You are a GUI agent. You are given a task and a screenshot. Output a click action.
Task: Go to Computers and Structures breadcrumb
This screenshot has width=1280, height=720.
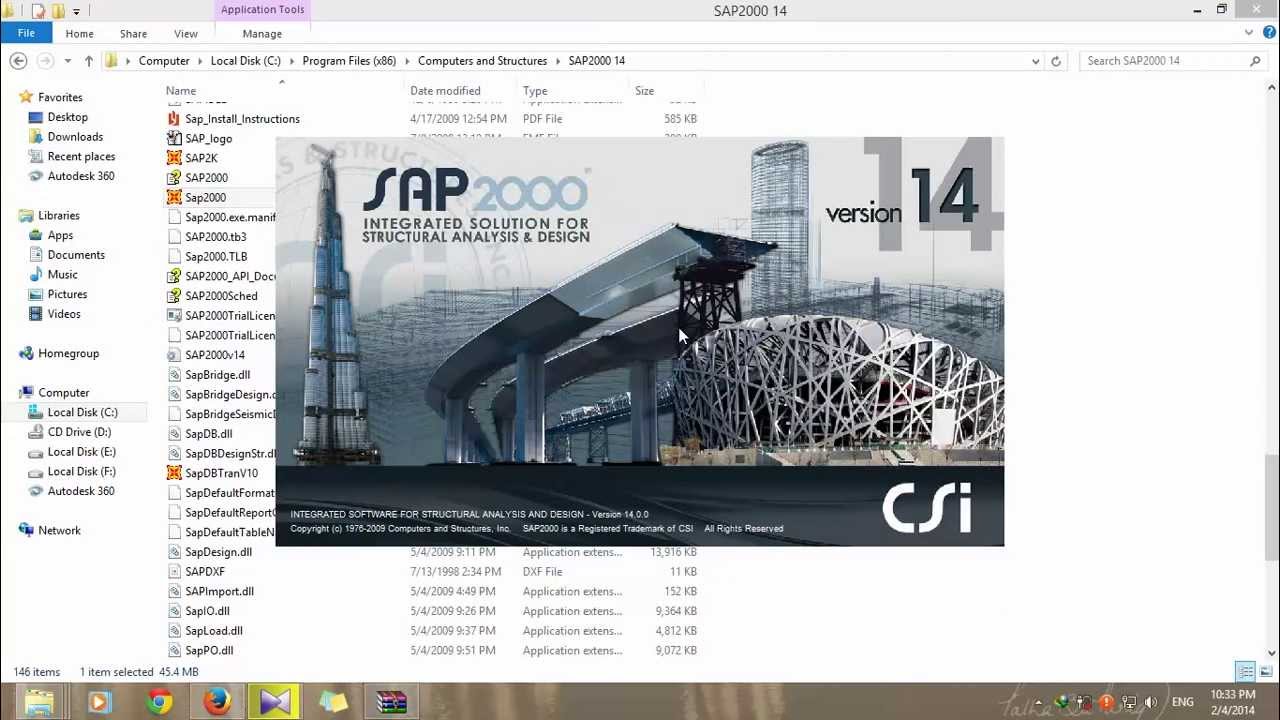pyautogui.click(x=482, y=61)
